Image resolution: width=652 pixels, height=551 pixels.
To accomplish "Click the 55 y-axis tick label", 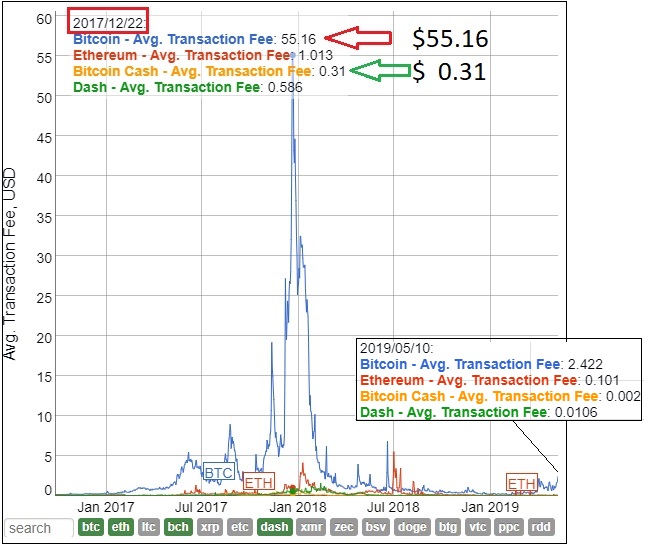I will (44, 58).
